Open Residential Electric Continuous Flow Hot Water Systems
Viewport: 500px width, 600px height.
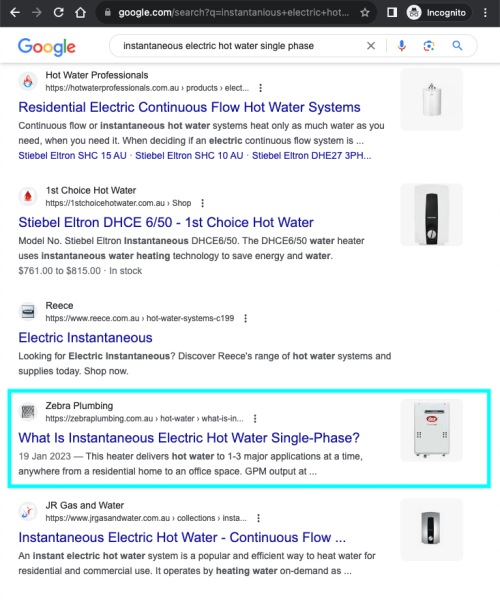(189, 107)
